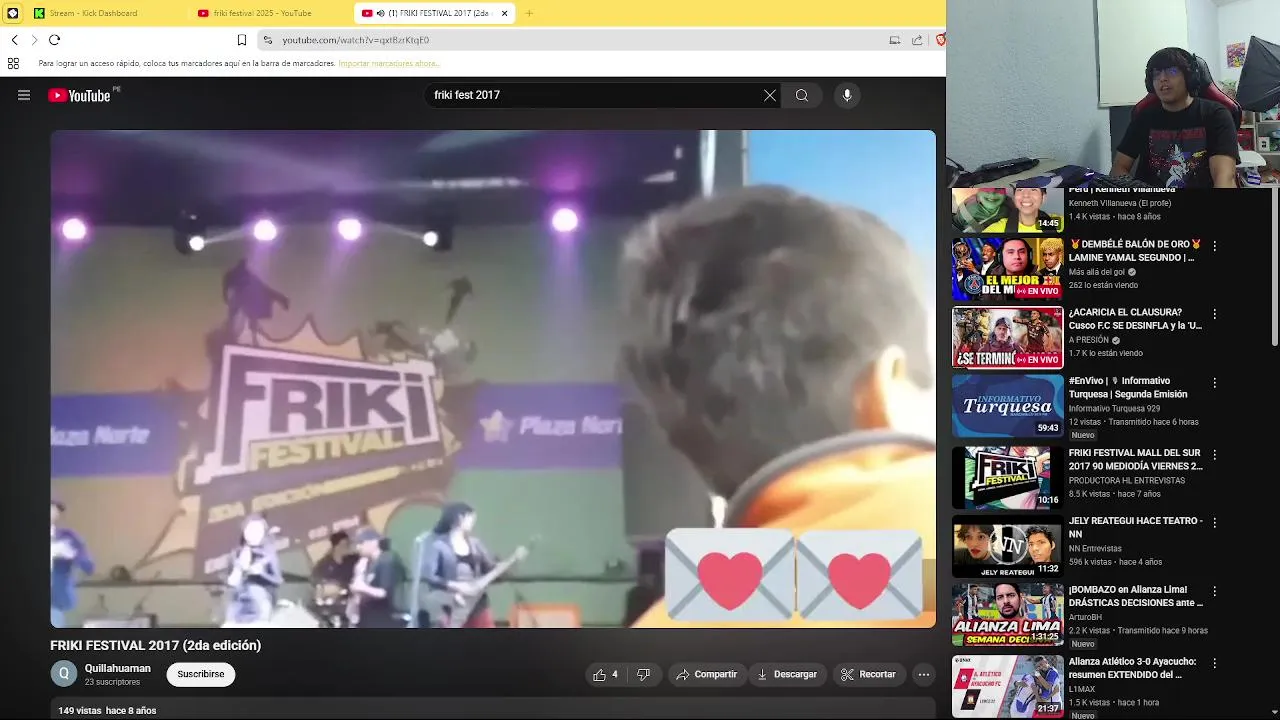Open more actions ellipsis next to Recortar
This screenshot has height=720, width=1280.
click(924, 674)
